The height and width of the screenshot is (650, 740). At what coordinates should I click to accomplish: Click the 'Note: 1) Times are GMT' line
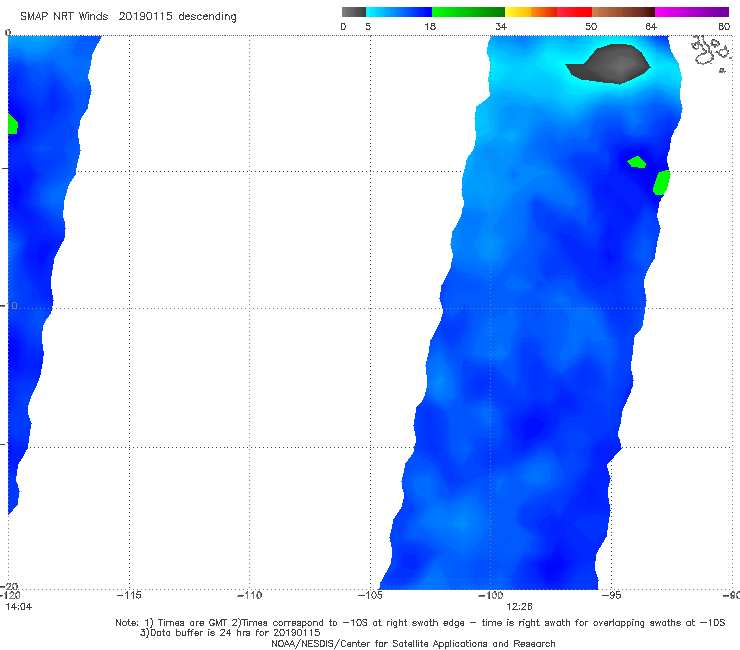pos(420,623)
